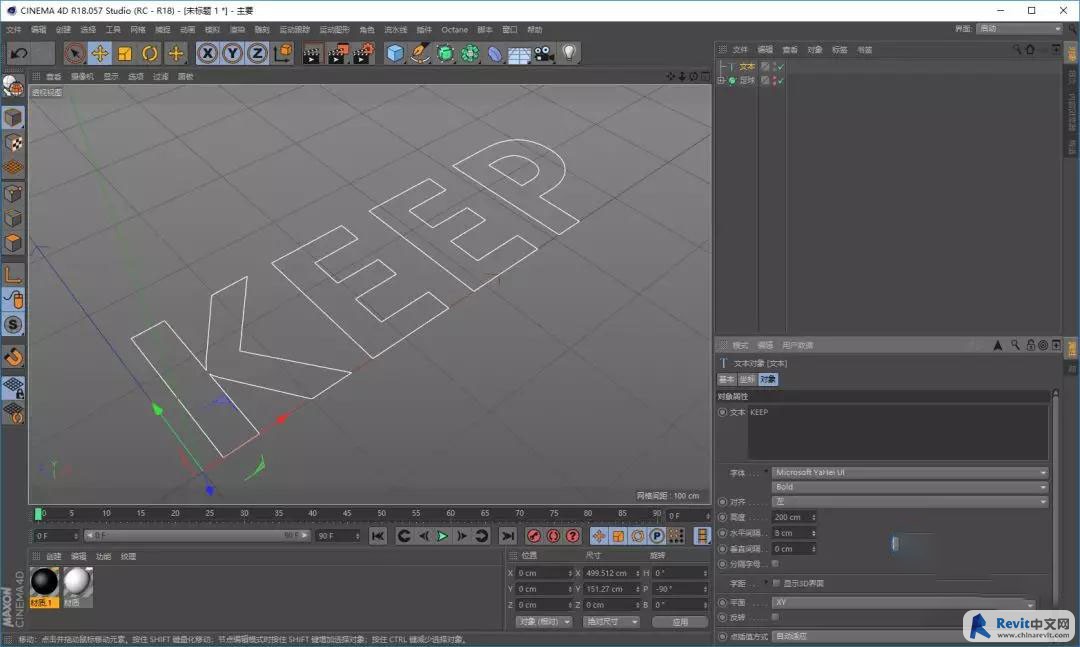
Task: Open the Octane menu
Action: [x=455, y=30]
